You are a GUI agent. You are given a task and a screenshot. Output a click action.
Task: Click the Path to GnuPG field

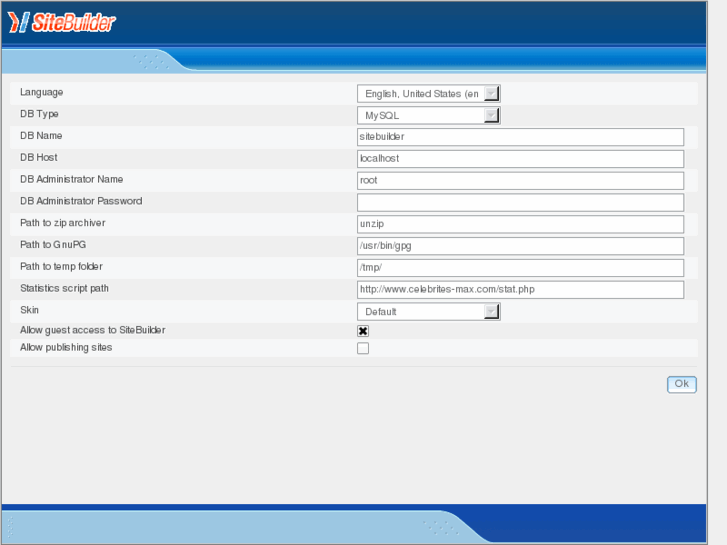(520, 246)
